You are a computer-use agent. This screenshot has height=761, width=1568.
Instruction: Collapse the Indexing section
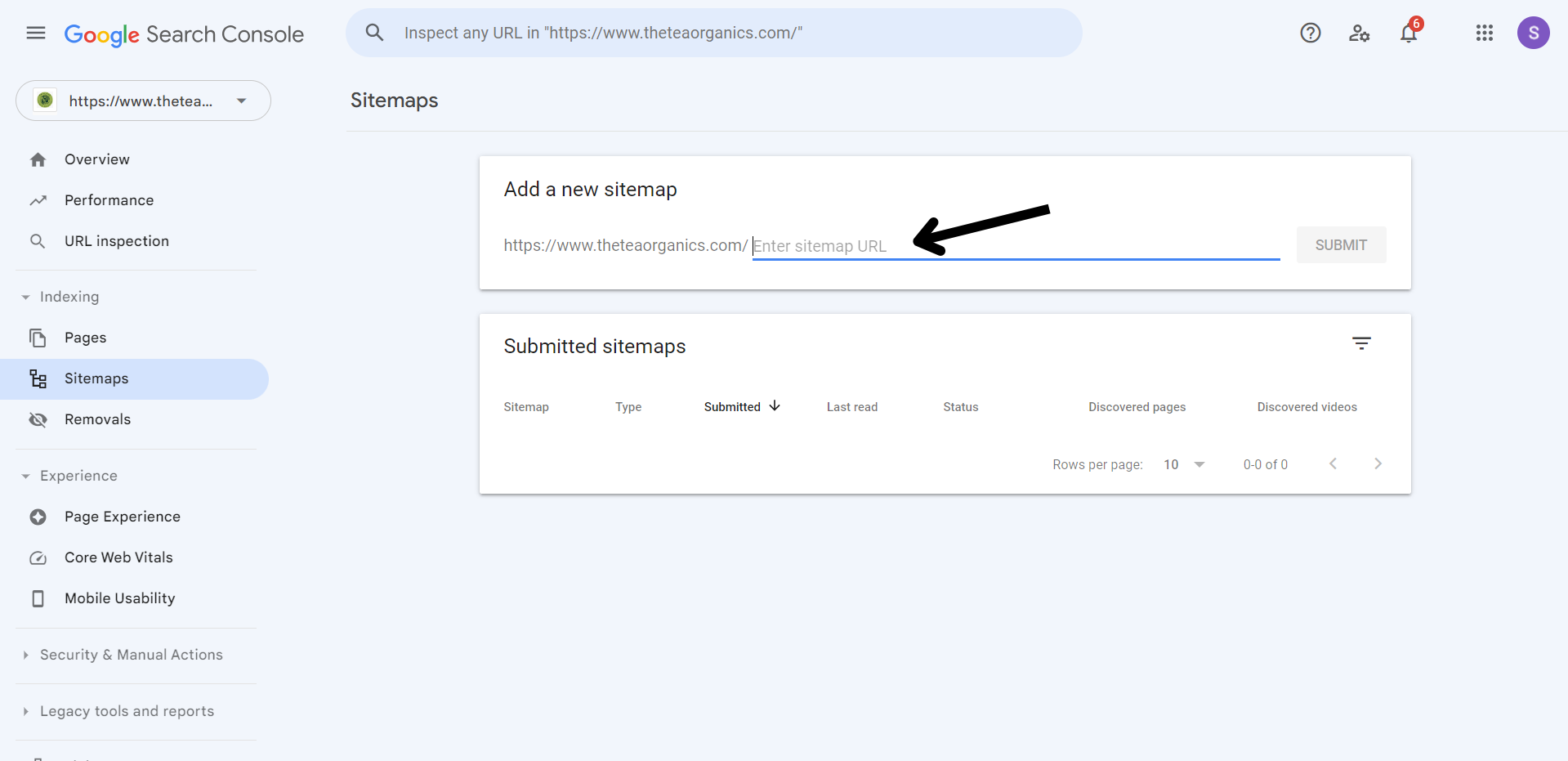click(x=26, y=297)
